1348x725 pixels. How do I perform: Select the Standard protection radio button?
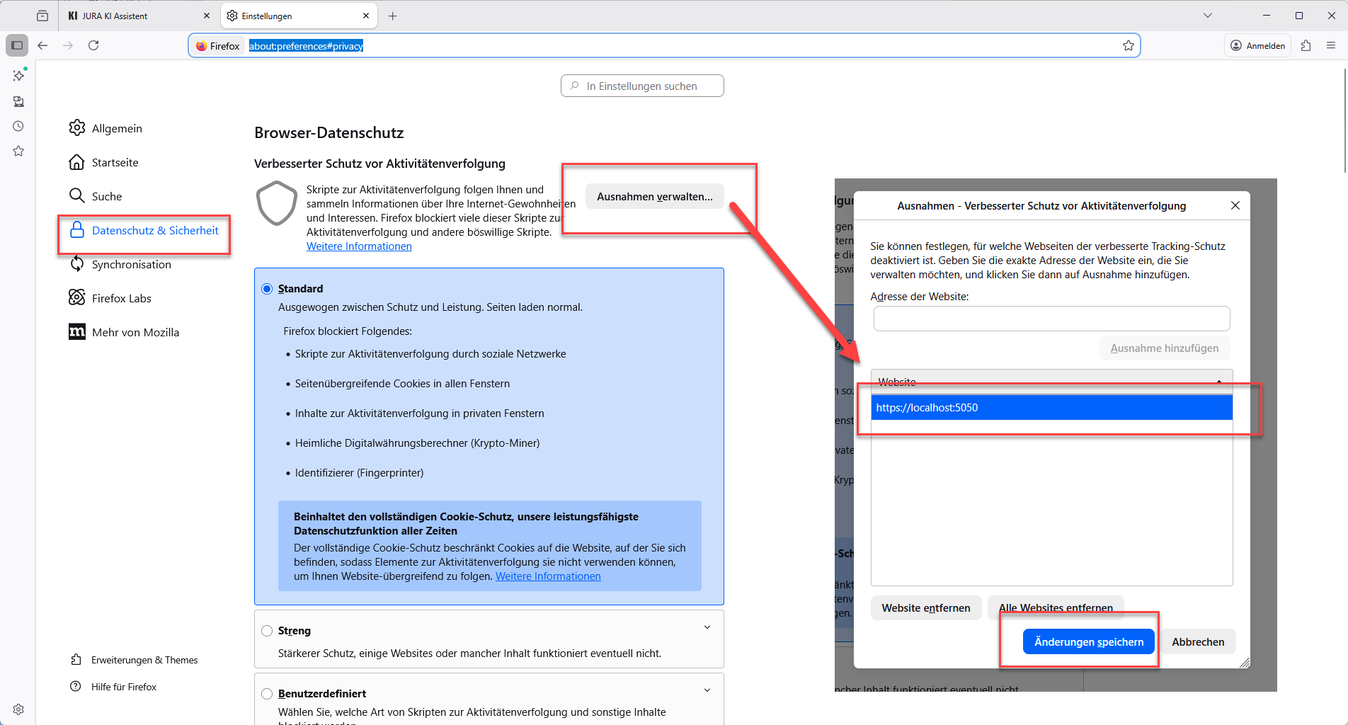[267, 289]
